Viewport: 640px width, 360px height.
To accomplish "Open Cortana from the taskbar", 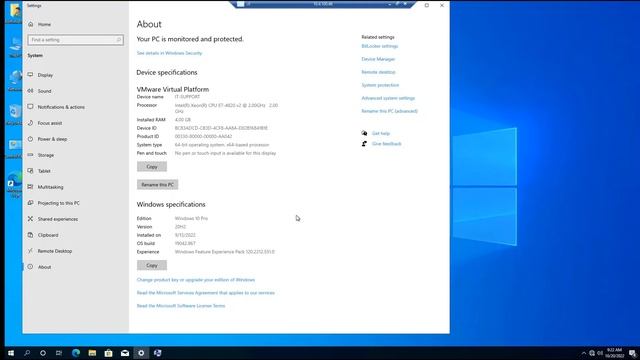I will click(x=43, y=353).
